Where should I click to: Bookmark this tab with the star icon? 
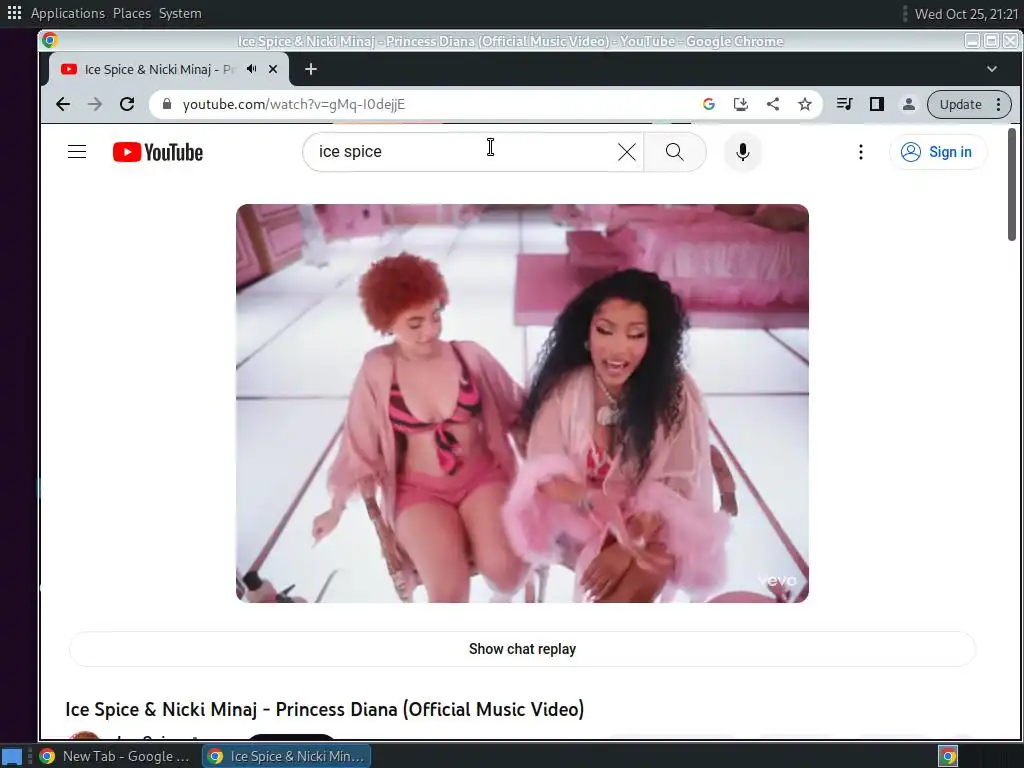pos(805,104)
